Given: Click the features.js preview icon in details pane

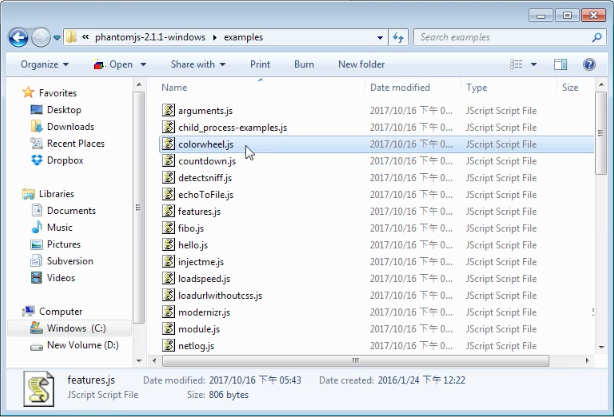Looking at the screenshot, I should (38, 389).
